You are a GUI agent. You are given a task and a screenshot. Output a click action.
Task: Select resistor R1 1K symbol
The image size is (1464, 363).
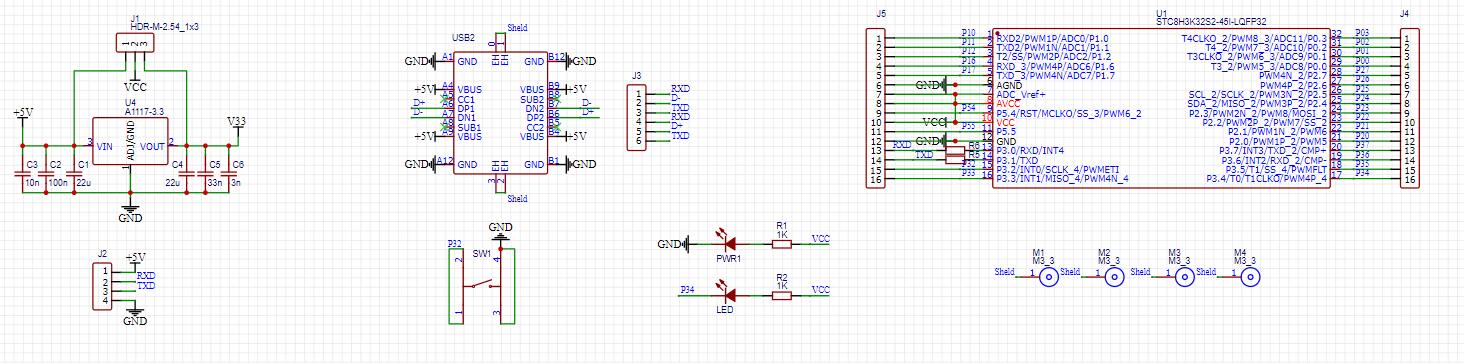[782, 243]
